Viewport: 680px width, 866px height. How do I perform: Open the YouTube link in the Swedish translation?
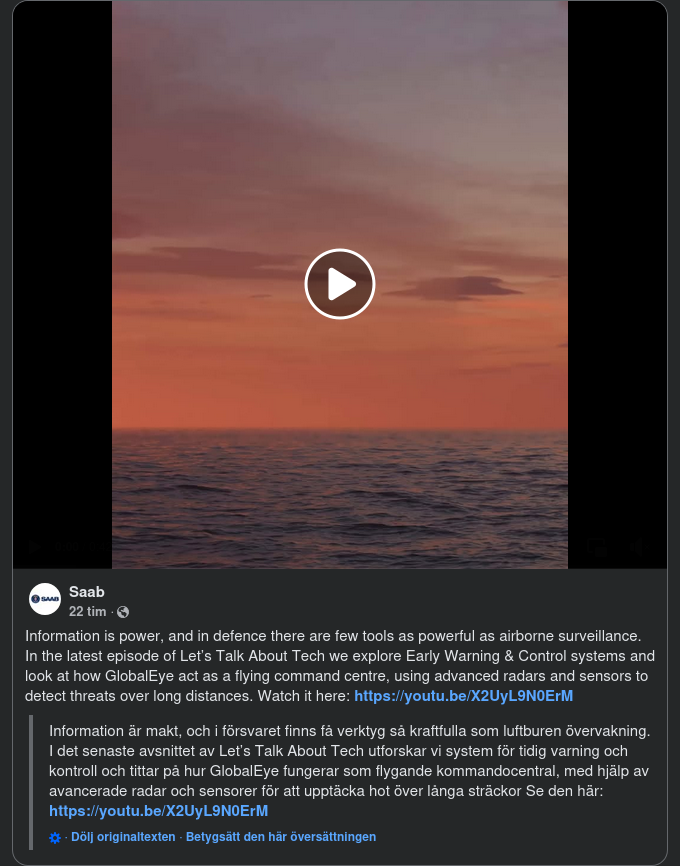pyautogui.click(x=159, y=811)
